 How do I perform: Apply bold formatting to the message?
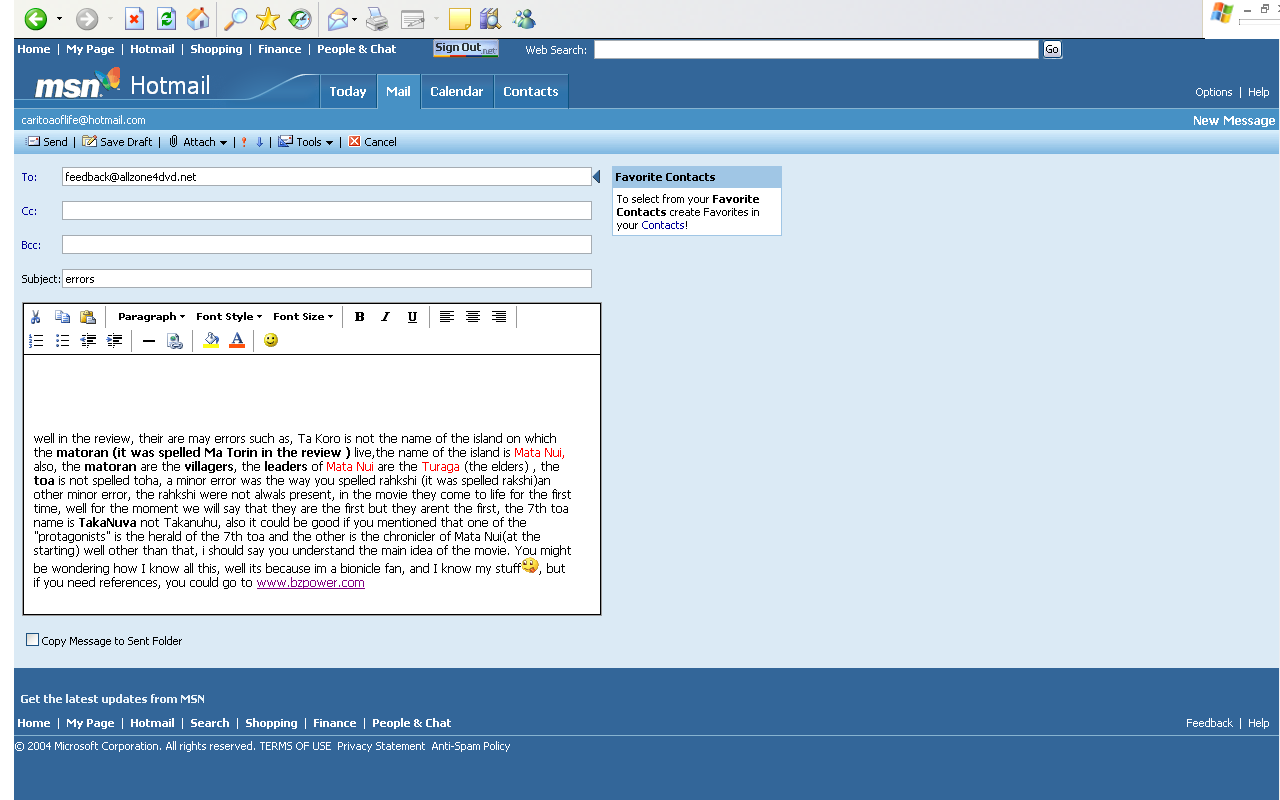pos(360,317)
